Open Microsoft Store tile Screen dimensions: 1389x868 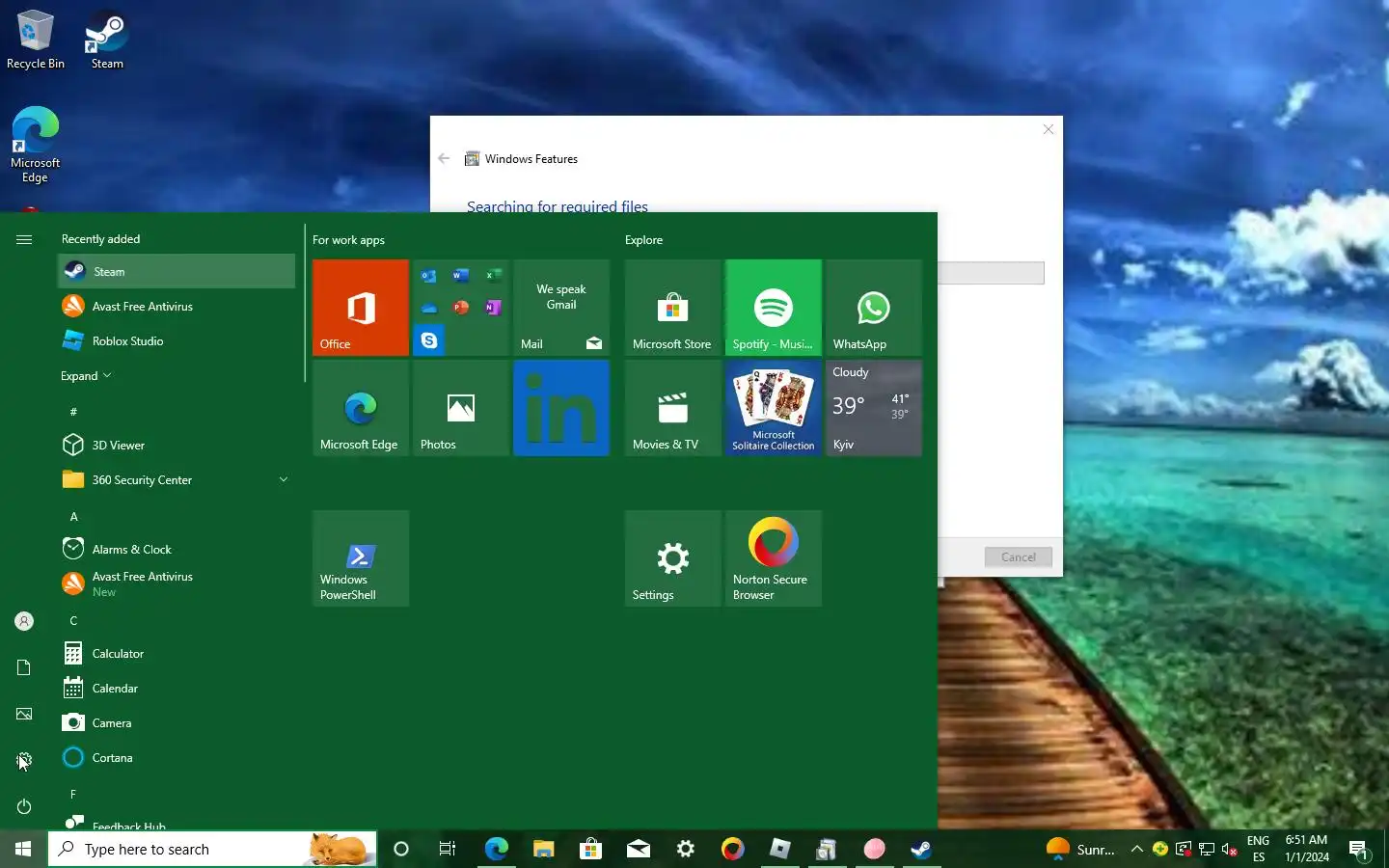pyautogui.click(x=673, y=308)
